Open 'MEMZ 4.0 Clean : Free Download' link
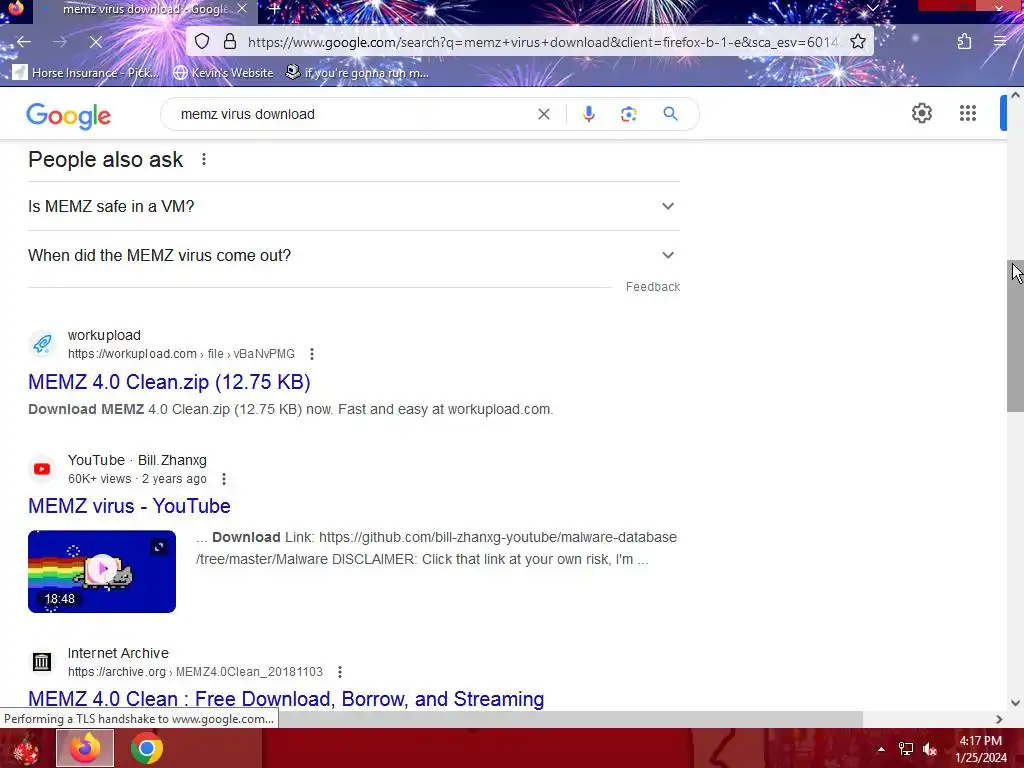Screen dimensions: 1024x768 (x=286, y=699)
